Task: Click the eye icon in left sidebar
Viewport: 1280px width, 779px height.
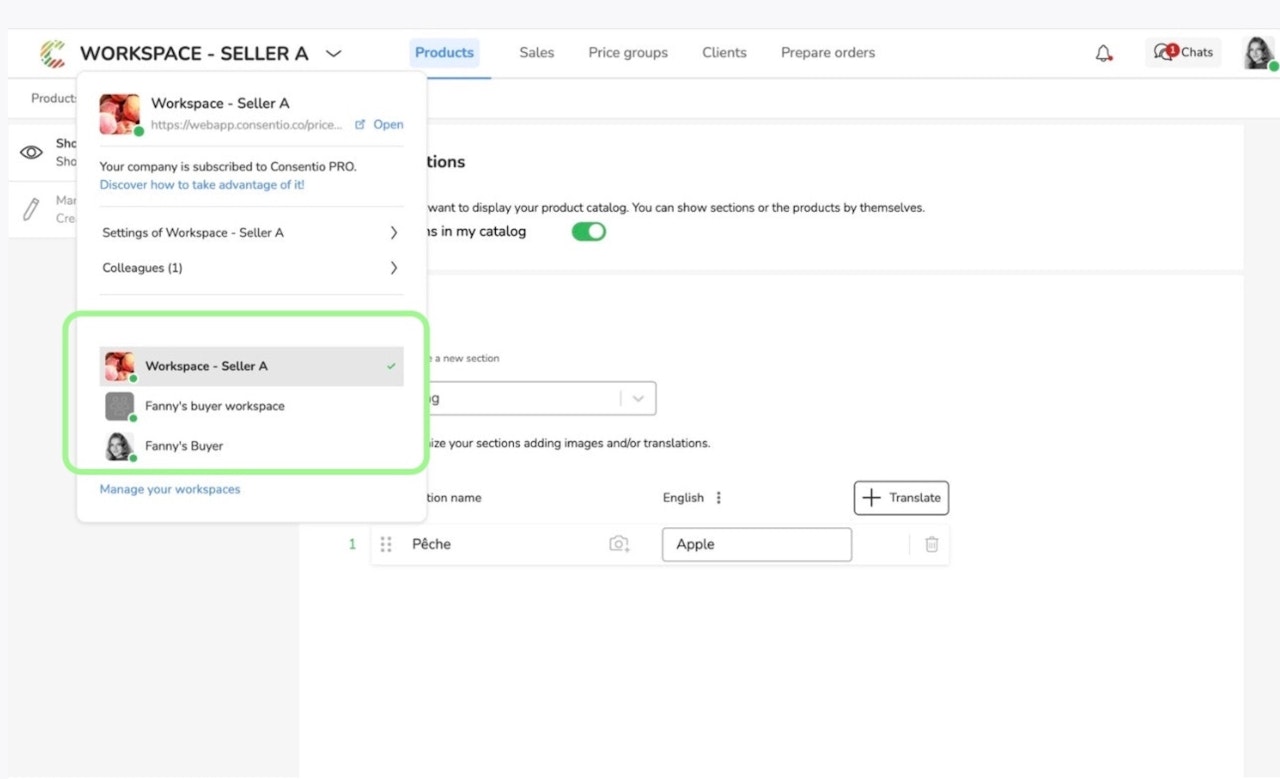Action: (32, 152)
